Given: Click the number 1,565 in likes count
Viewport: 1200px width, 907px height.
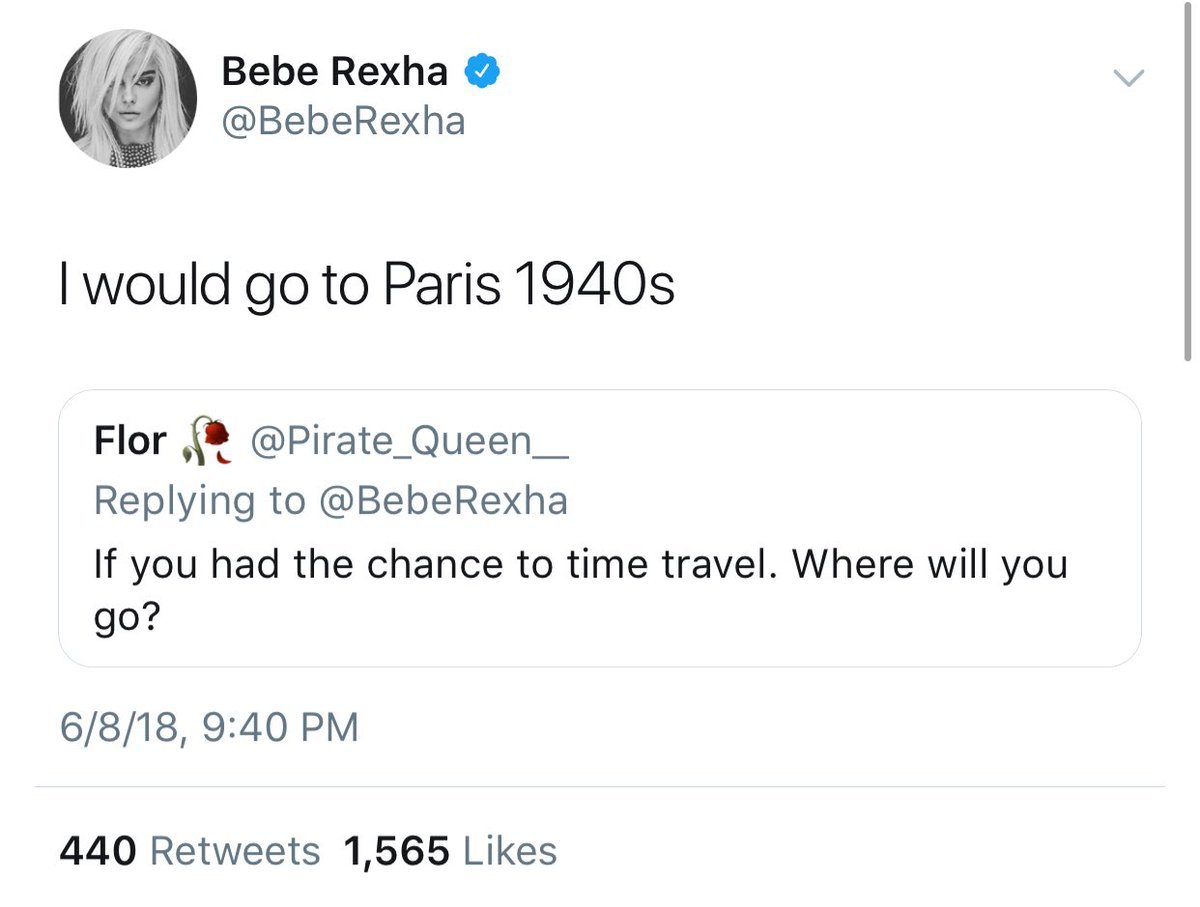Looking at the screenshot, I should click(x=396, y=851).
